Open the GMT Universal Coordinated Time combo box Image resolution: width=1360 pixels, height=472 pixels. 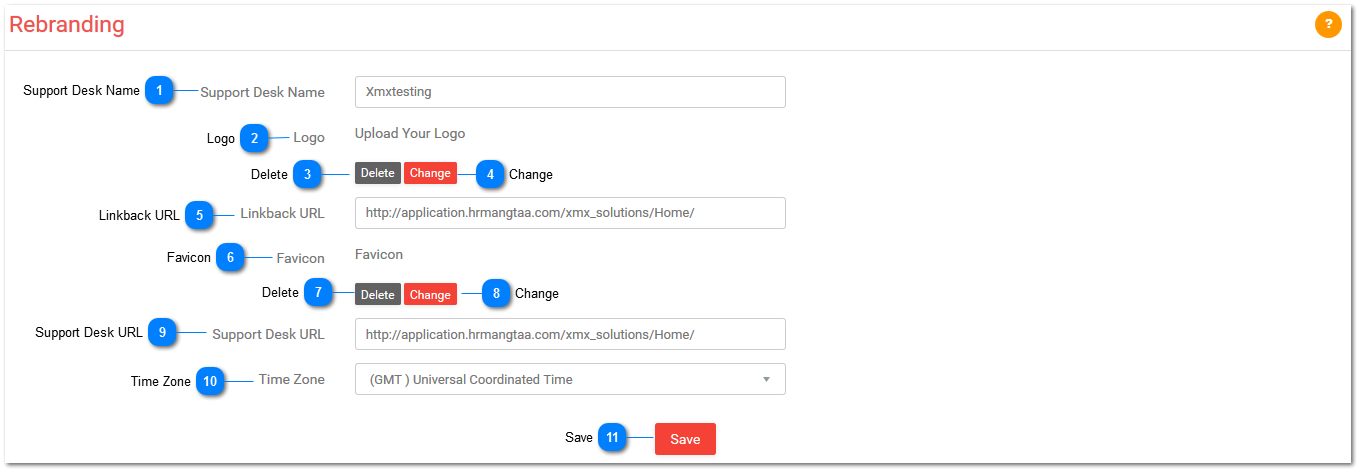tap(570, 379)
